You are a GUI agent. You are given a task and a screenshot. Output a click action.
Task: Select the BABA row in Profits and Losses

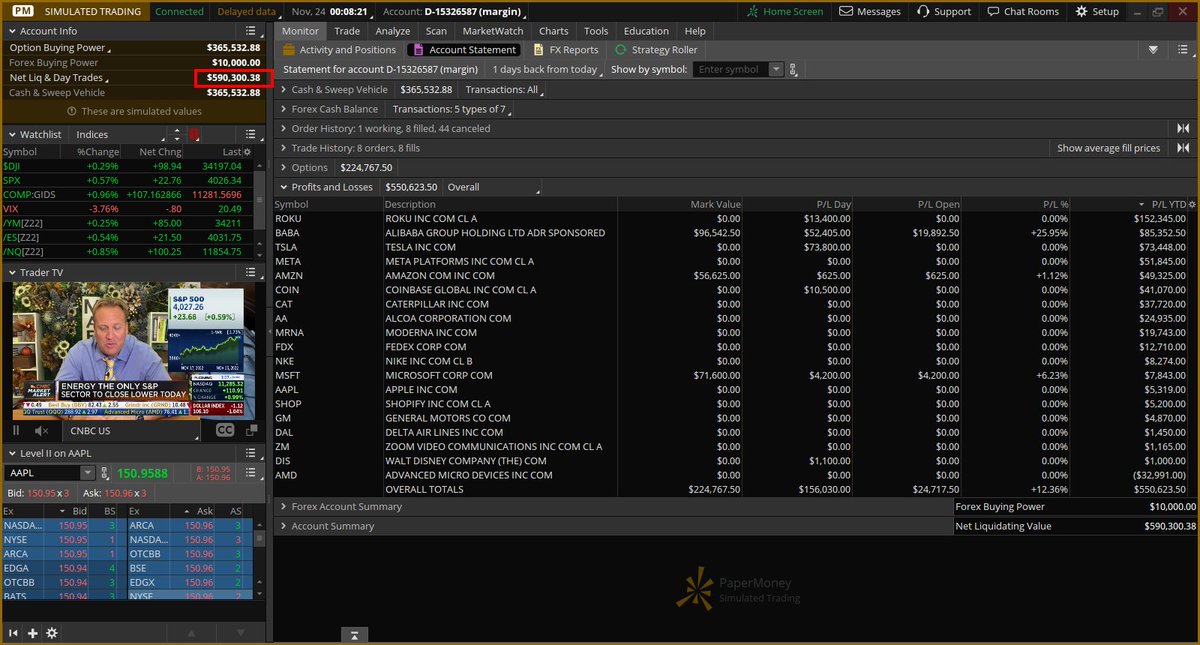click(x=736, y=233)
